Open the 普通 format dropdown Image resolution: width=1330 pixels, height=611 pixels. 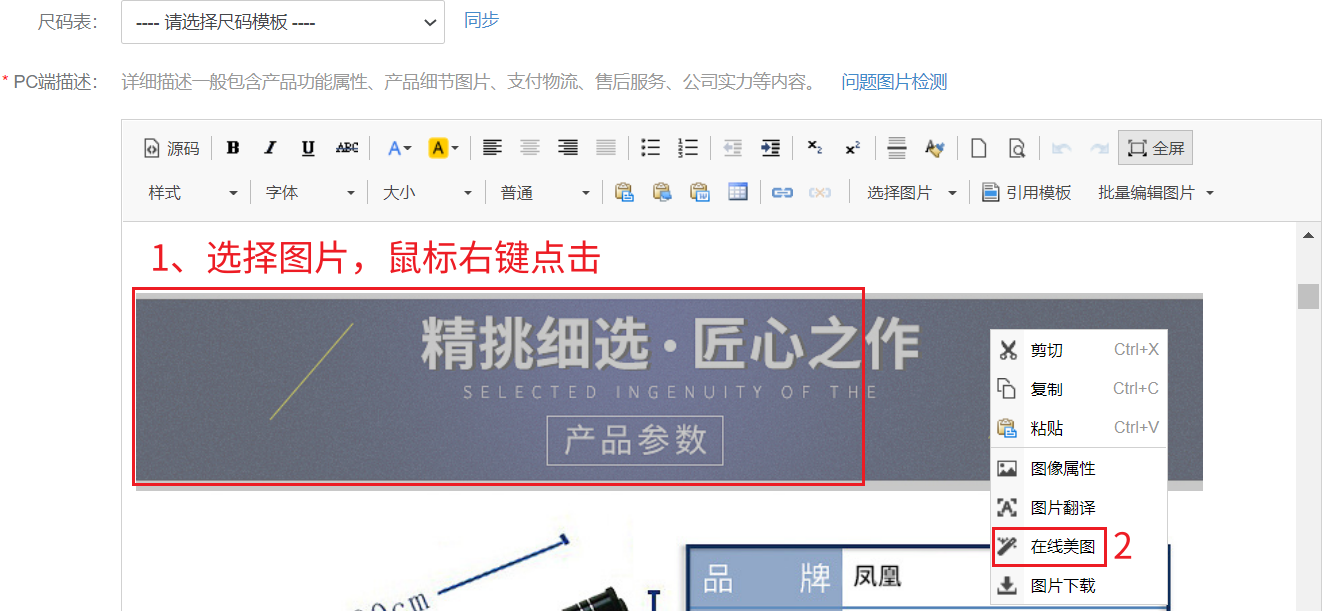[544, 193]
